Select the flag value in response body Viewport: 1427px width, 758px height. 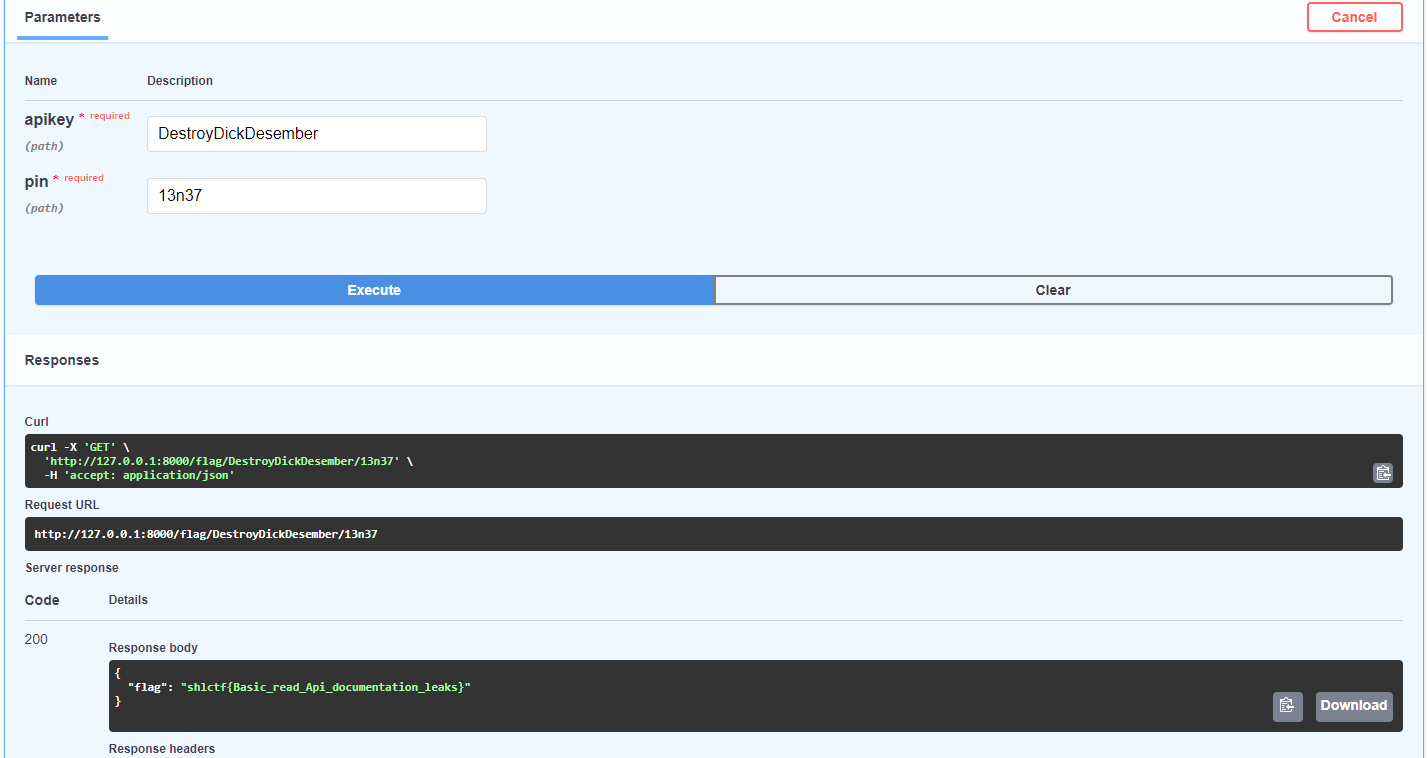pos(325,687)
